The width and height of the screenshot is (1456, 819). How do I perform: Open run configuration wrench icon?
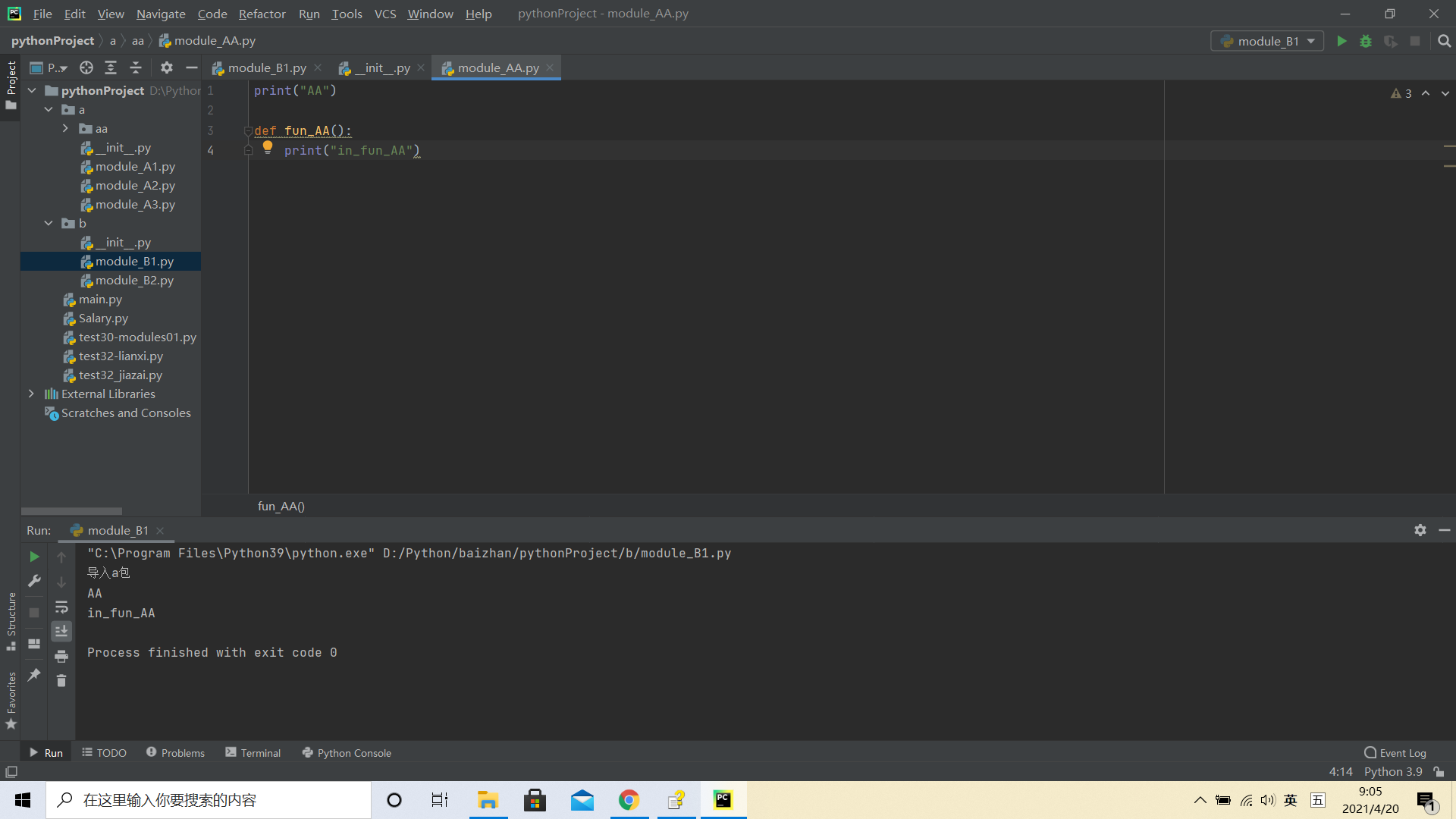(34, 581)
